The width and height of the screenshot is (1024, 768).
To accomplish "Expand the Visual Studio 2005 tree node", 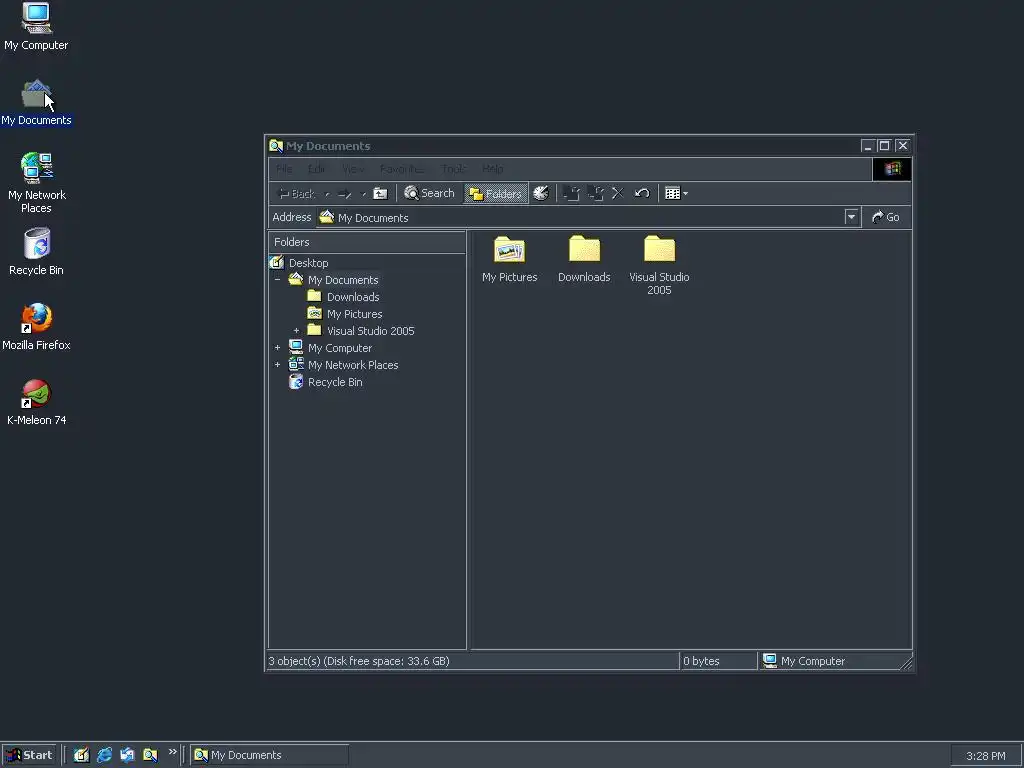I will pyautogui.click(x=296, y=331).
